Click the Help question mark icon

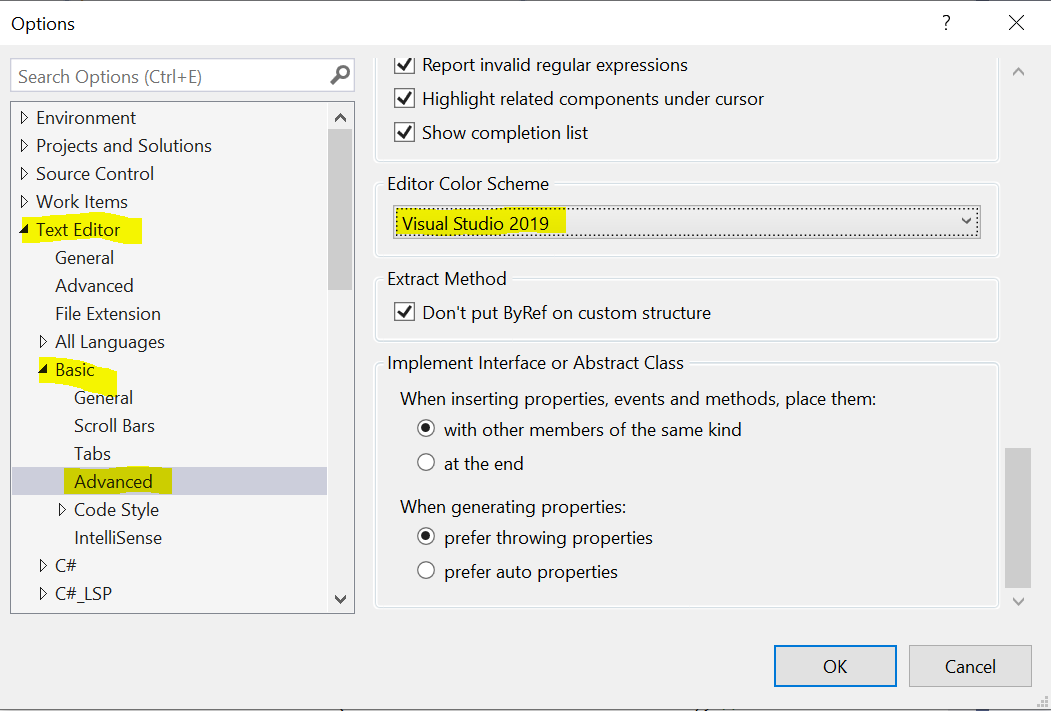(946, 22)
